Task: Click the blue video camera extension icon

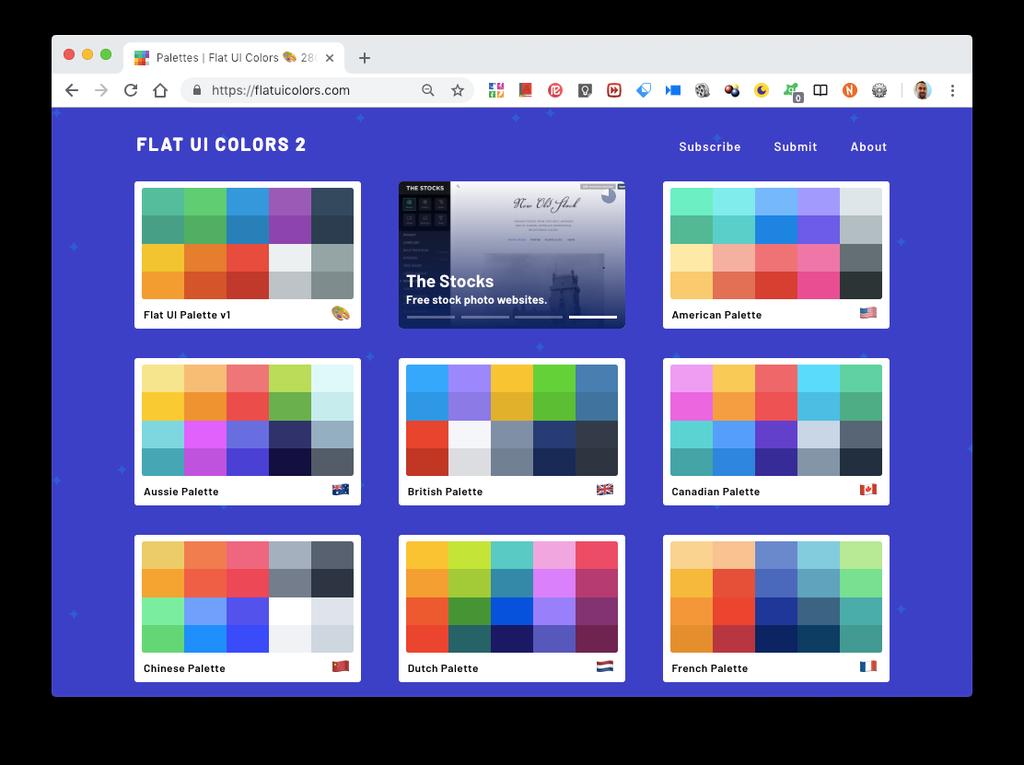Action: coord(673,90)
